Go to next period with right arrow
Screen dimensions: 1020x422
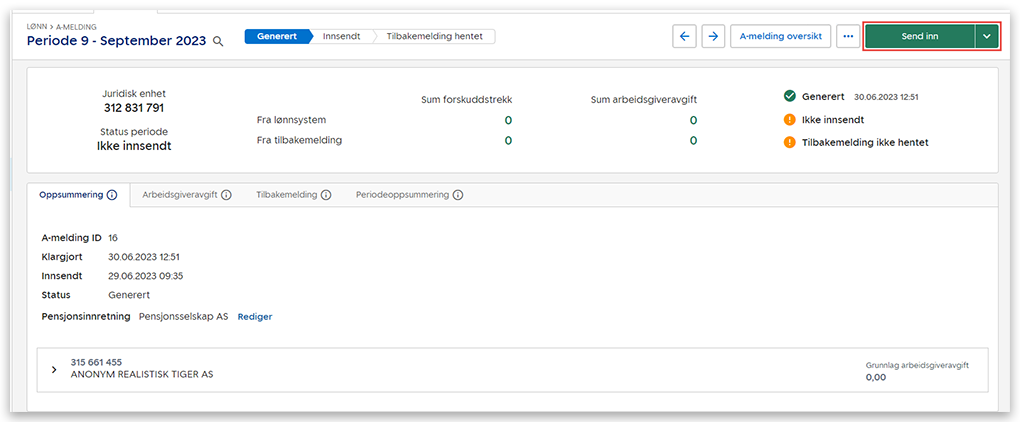(x=713, y=36)
